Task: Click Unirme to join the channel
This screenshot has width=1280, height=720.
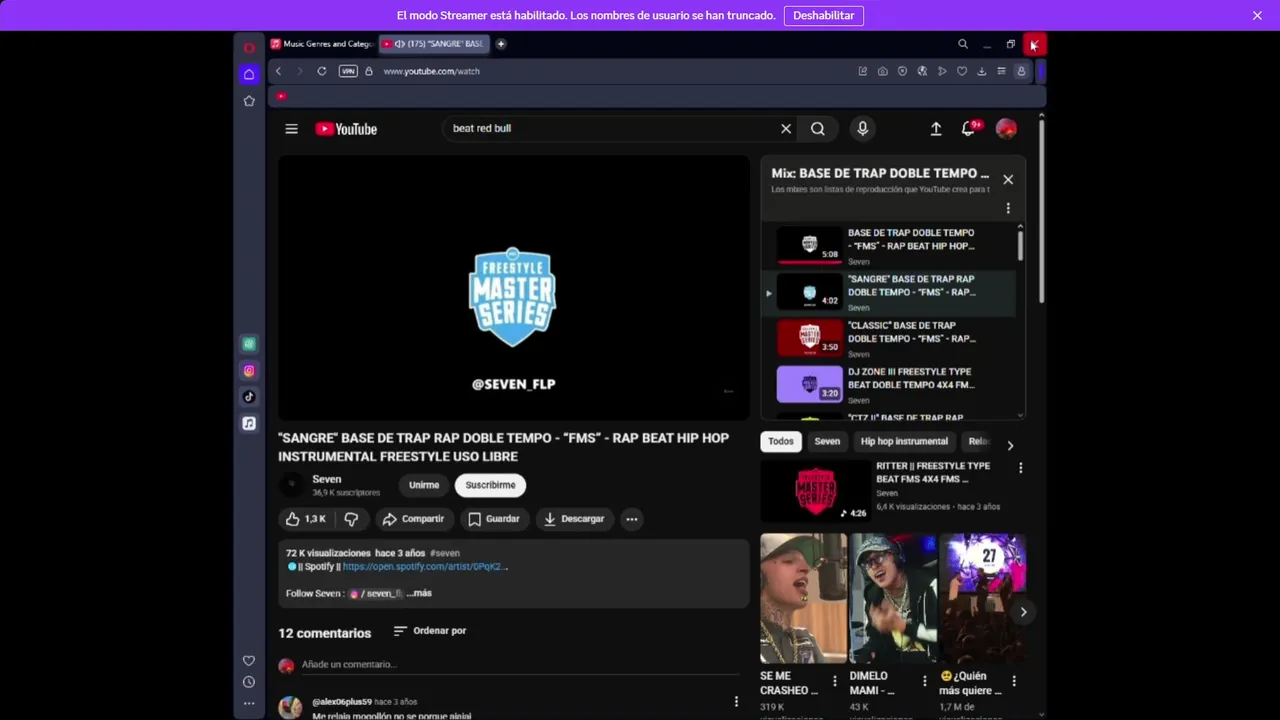Action: click(424, 485)
